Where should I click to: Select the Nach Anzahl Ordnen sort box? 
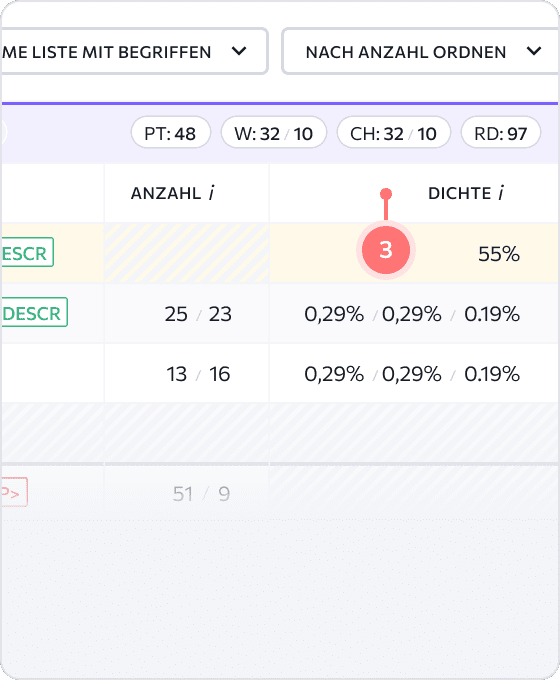pyautogui.click(x=420, y=51)
